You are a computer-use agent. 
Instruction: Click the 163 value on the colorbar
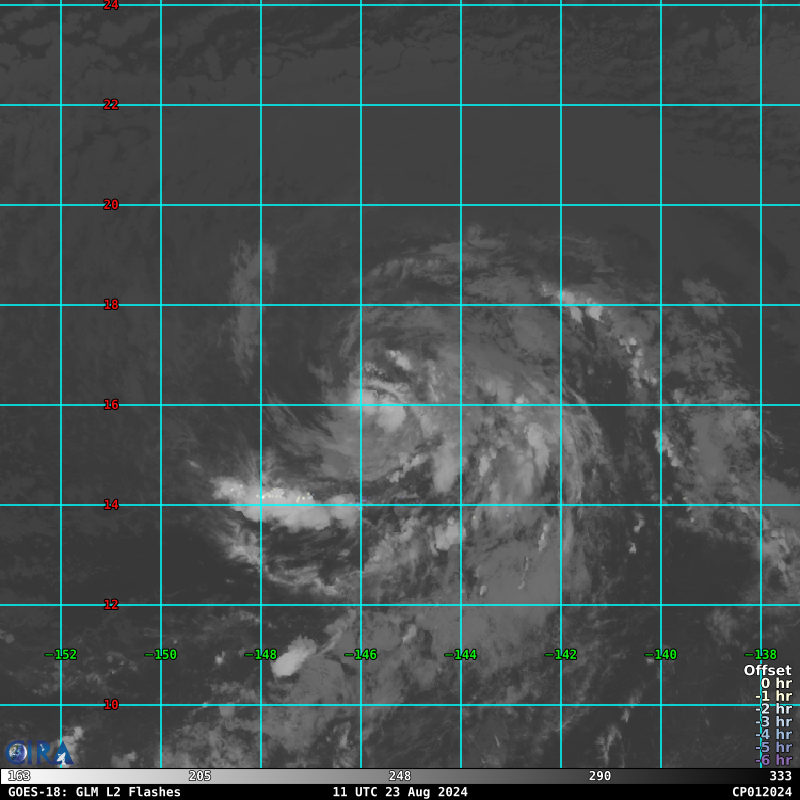[x=18, y=776]
